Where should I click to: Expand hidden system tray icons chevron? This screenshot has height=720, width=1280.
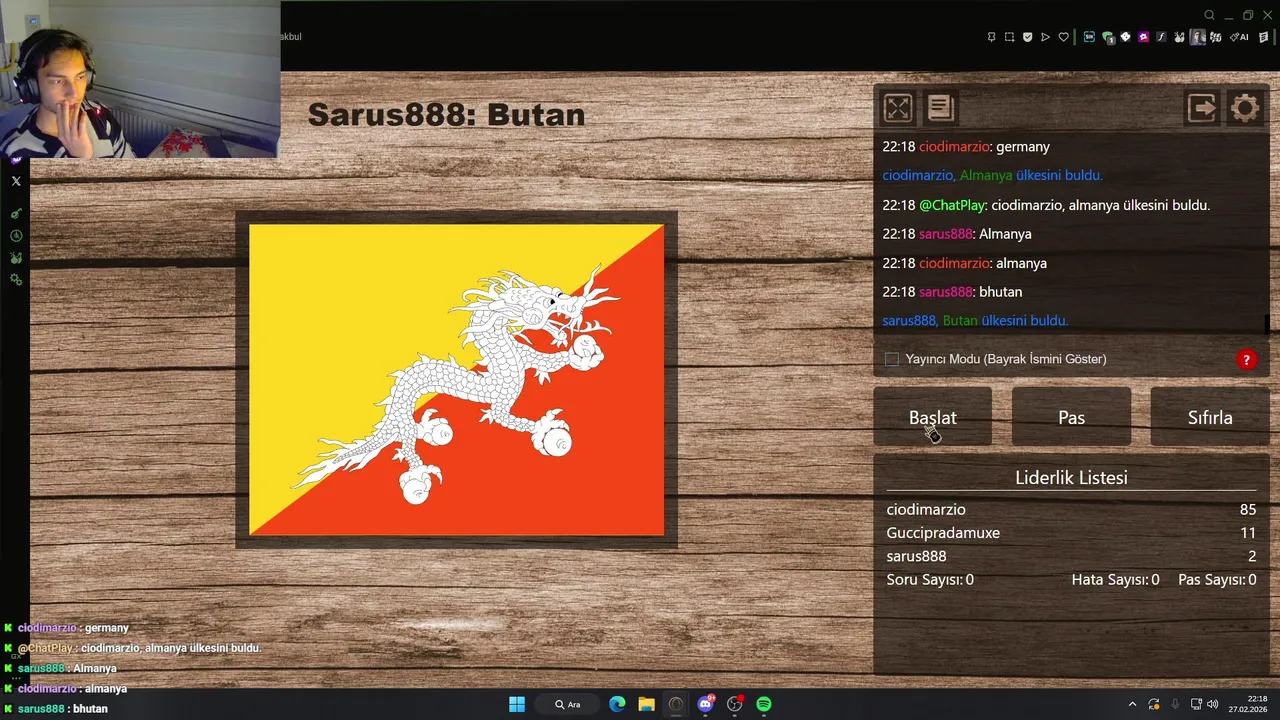[1132, 704]
